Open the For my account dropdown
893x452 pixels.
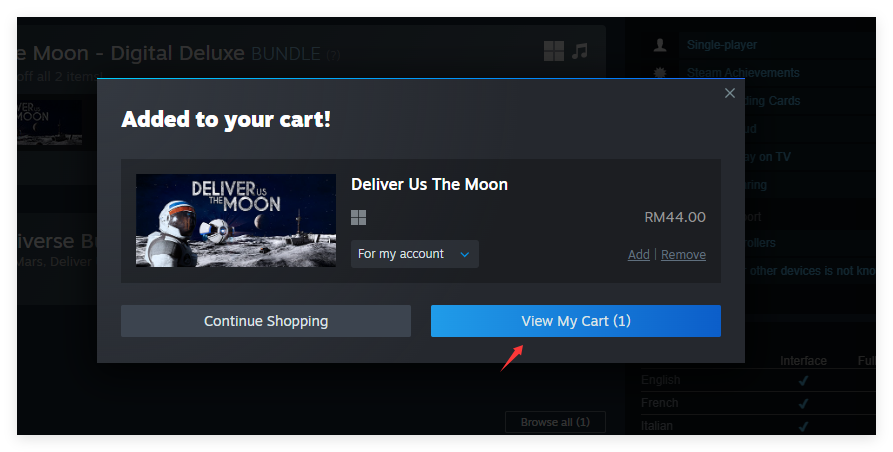click(415, 254)
